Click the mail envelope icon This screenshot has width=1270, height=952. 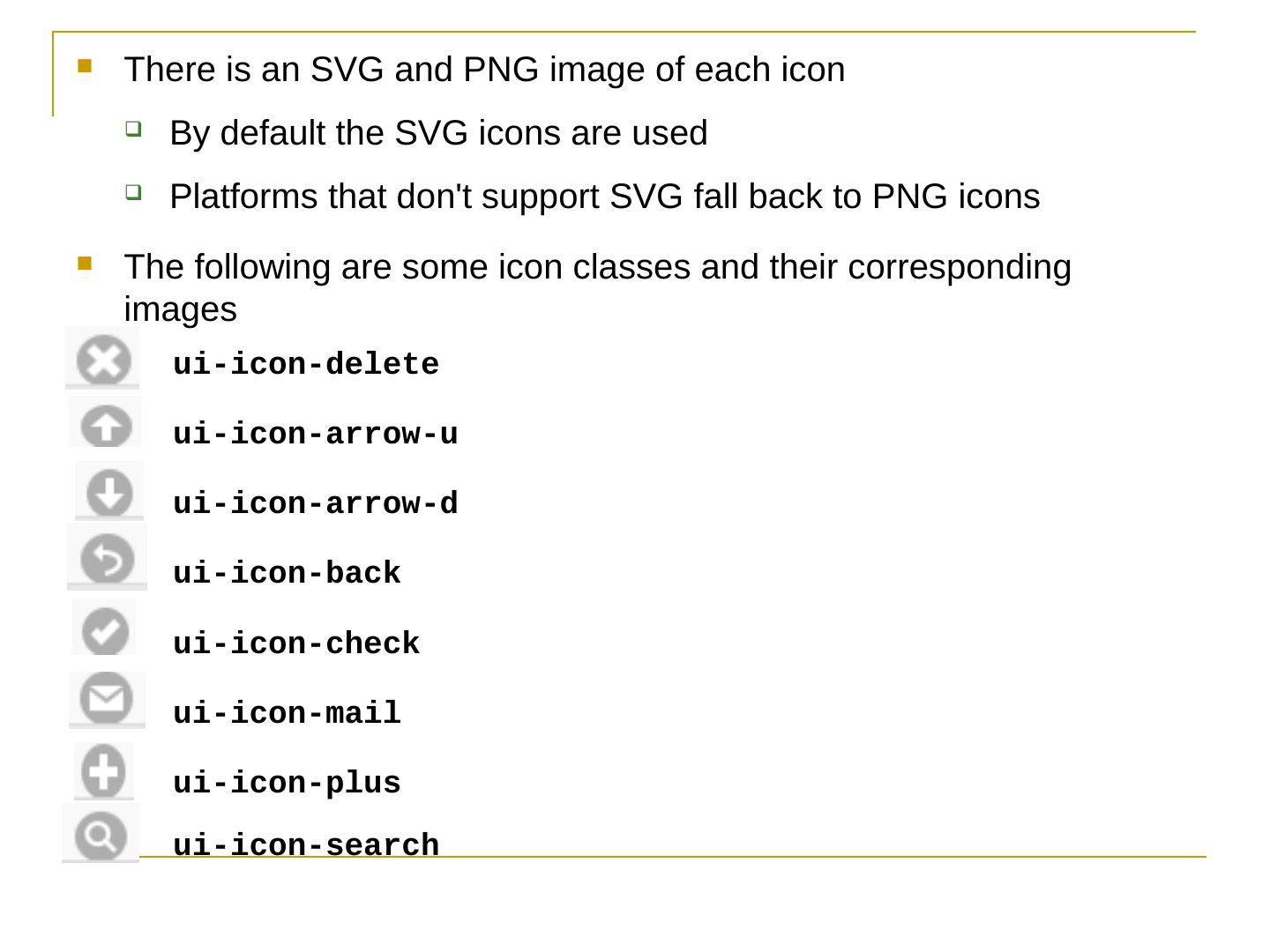[107, 700]
